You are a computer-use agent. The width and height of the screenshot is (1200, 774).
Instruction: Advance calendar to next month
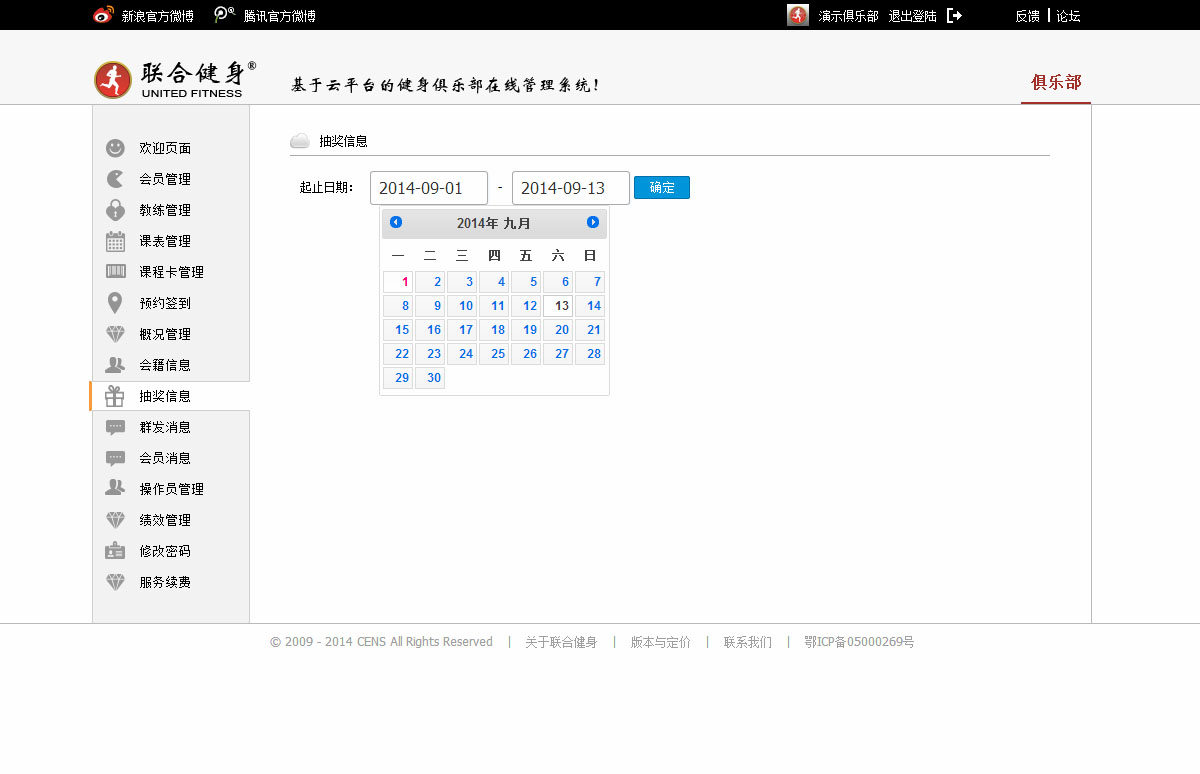[593, 222]
